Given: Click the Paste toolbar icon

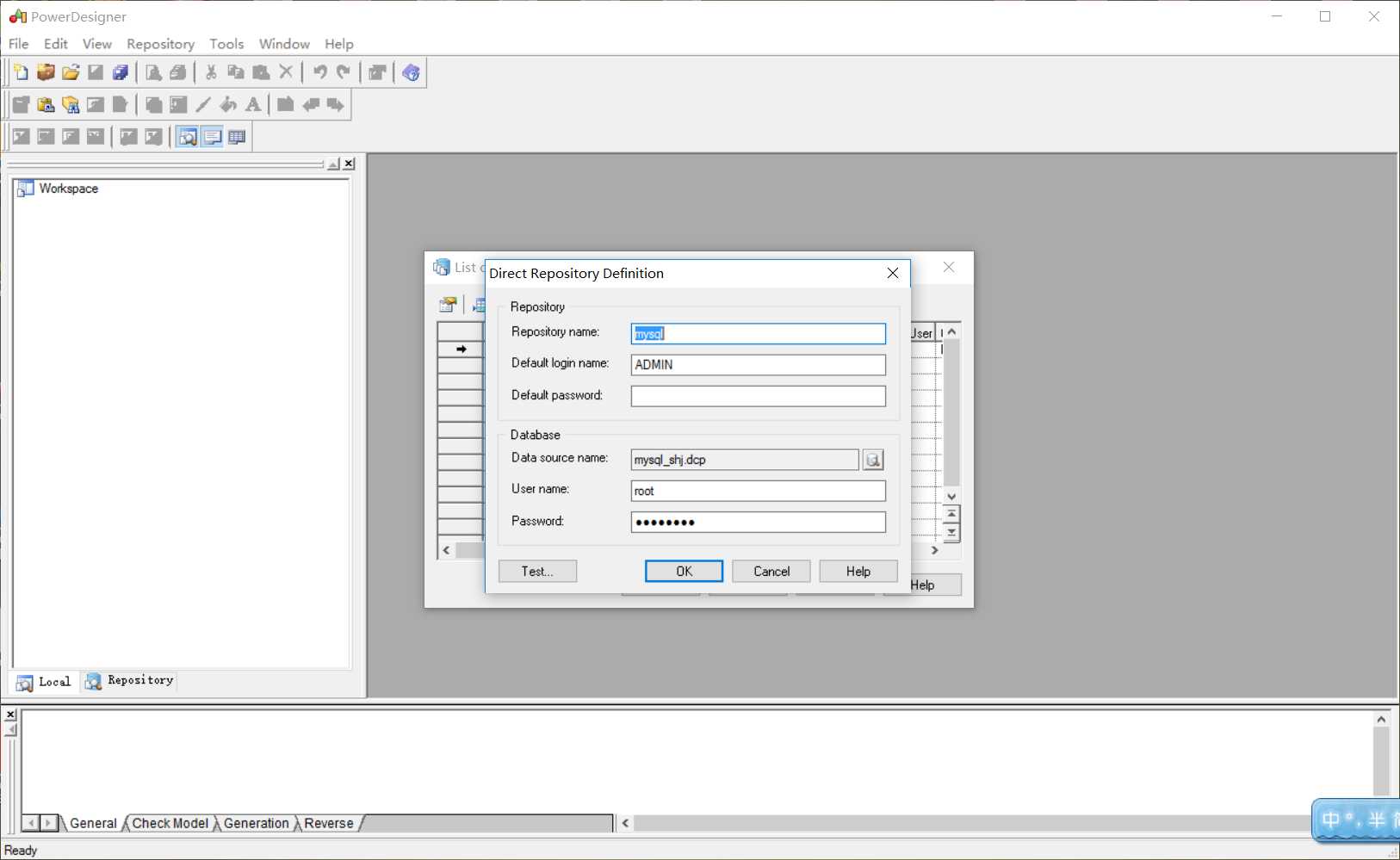Looking at the screenshot, I should 261,72.
